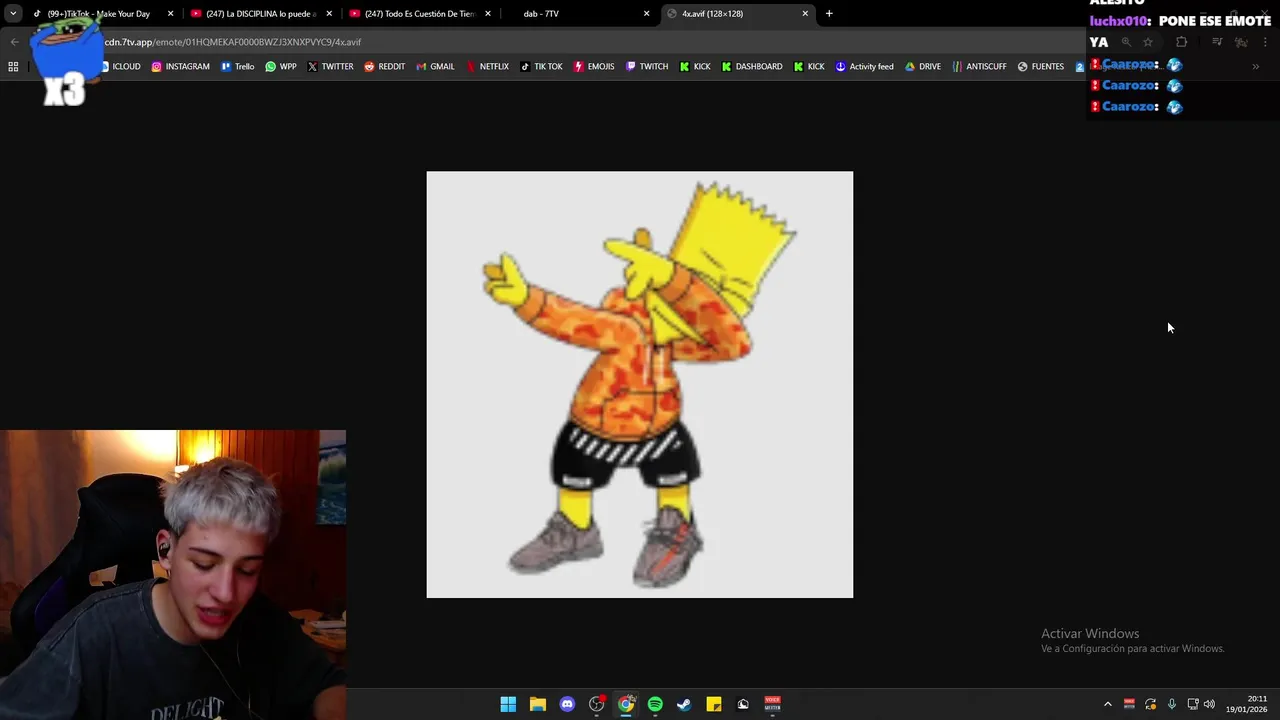This screenshot has width=1280, height=720.
Task: Close the 4x.avif tab
Action: point(805,14)
